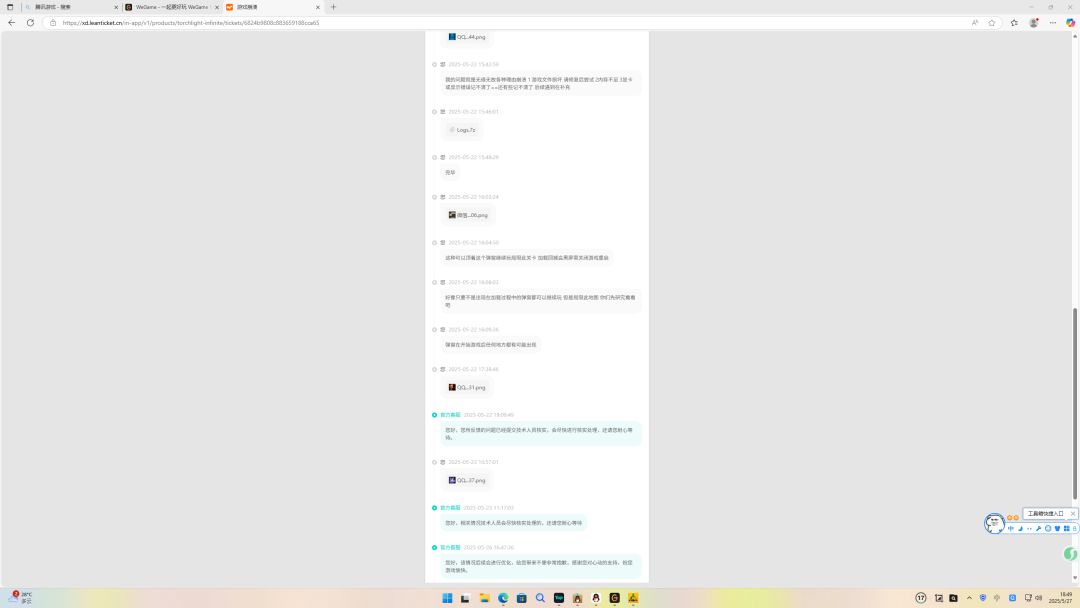Screen dimensions: 1080x608
Task: Toggle the moon mode on input toolbar
Action: coord(1020,529)
